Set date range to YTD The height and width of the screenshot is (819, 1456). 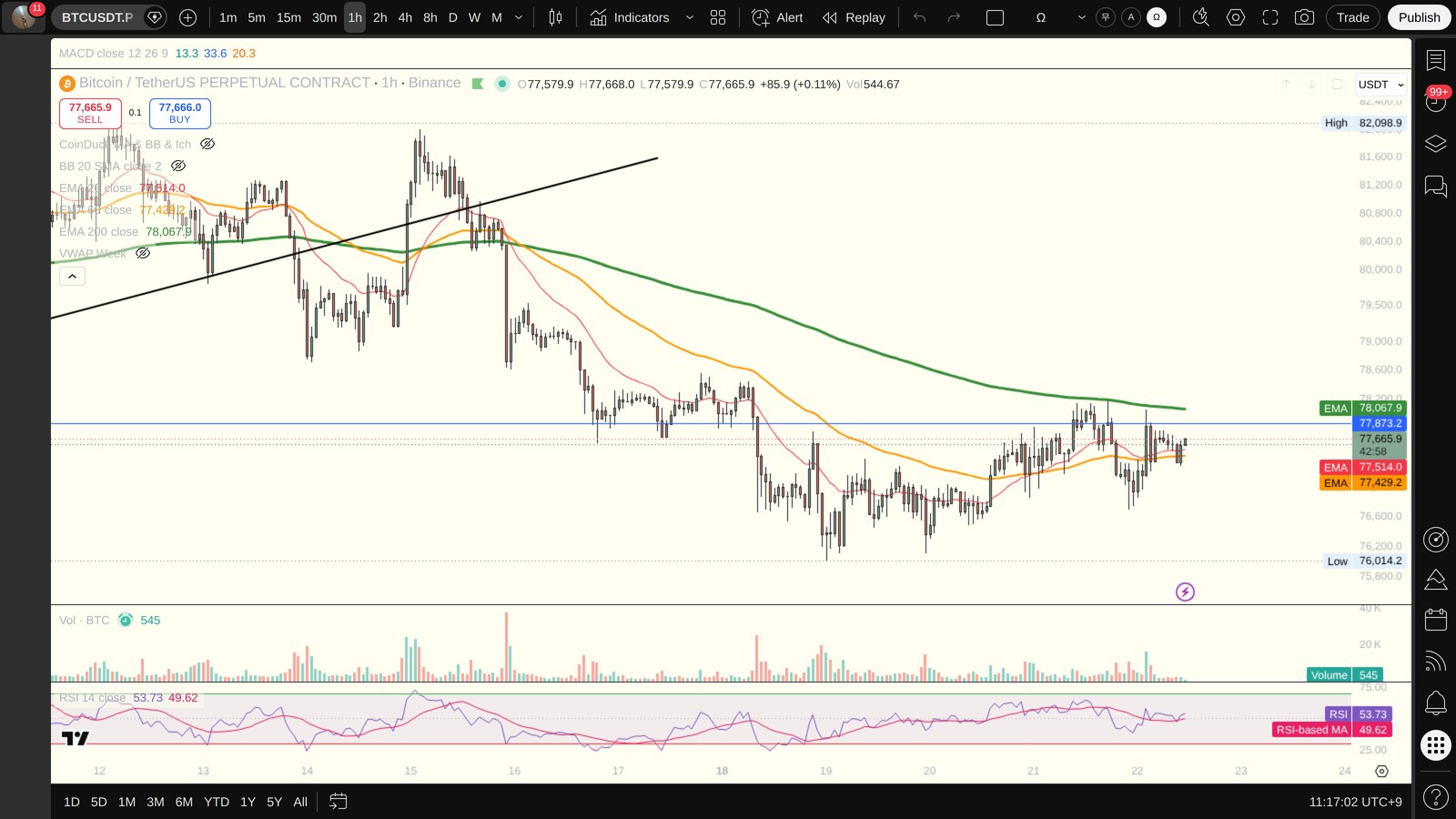pyautogui.click(x=217, y=802)
